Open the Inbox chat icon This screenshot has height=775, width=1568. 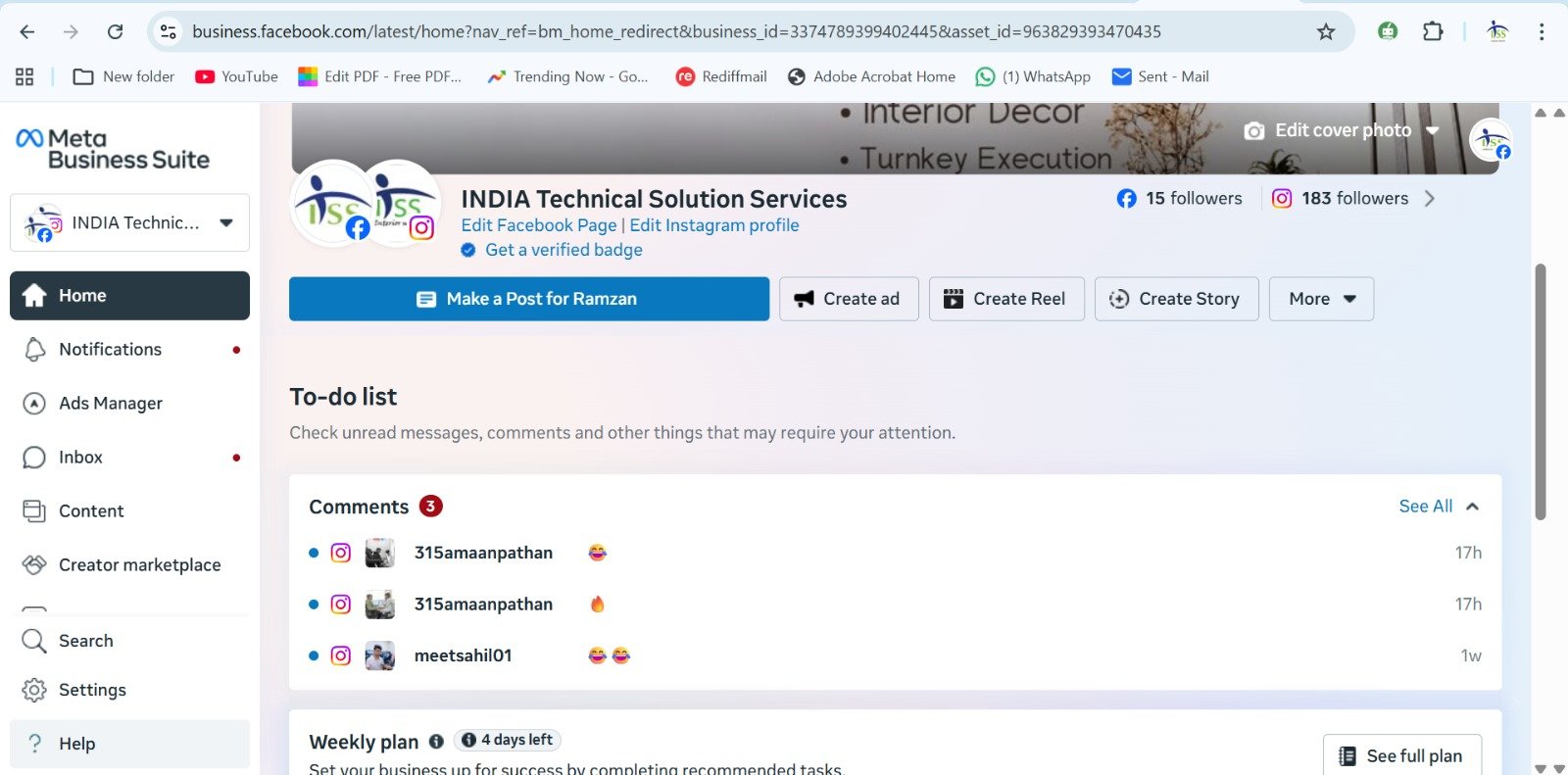(x=34, y=458)
